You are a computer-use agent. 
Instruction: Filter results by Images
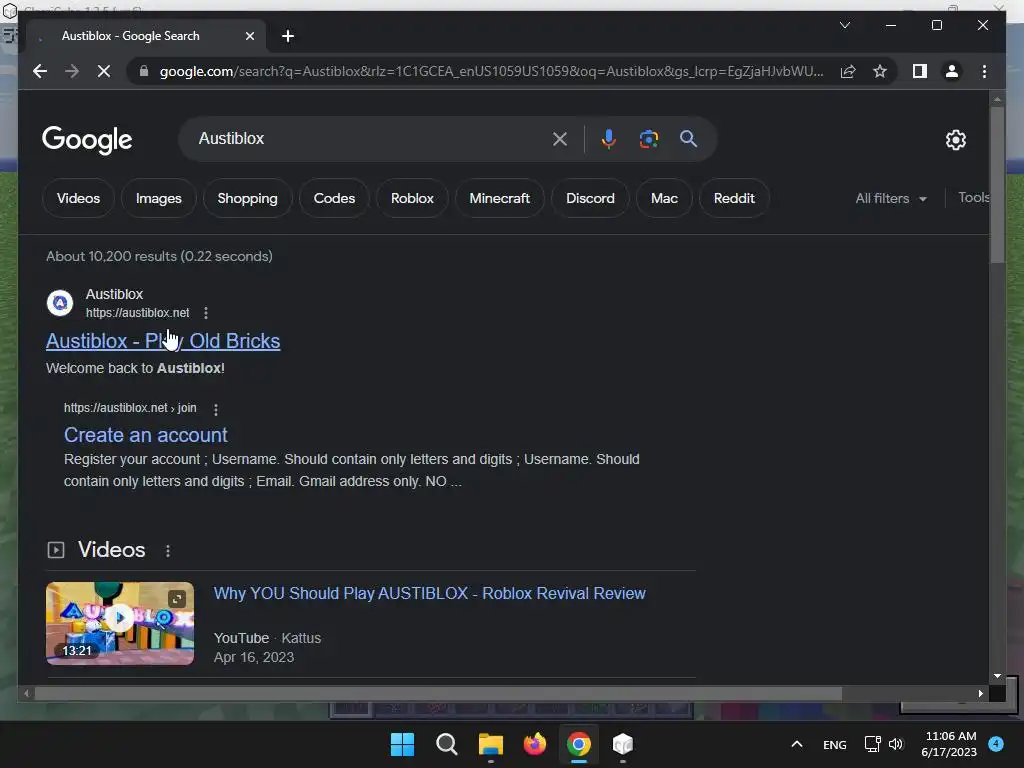159,198
